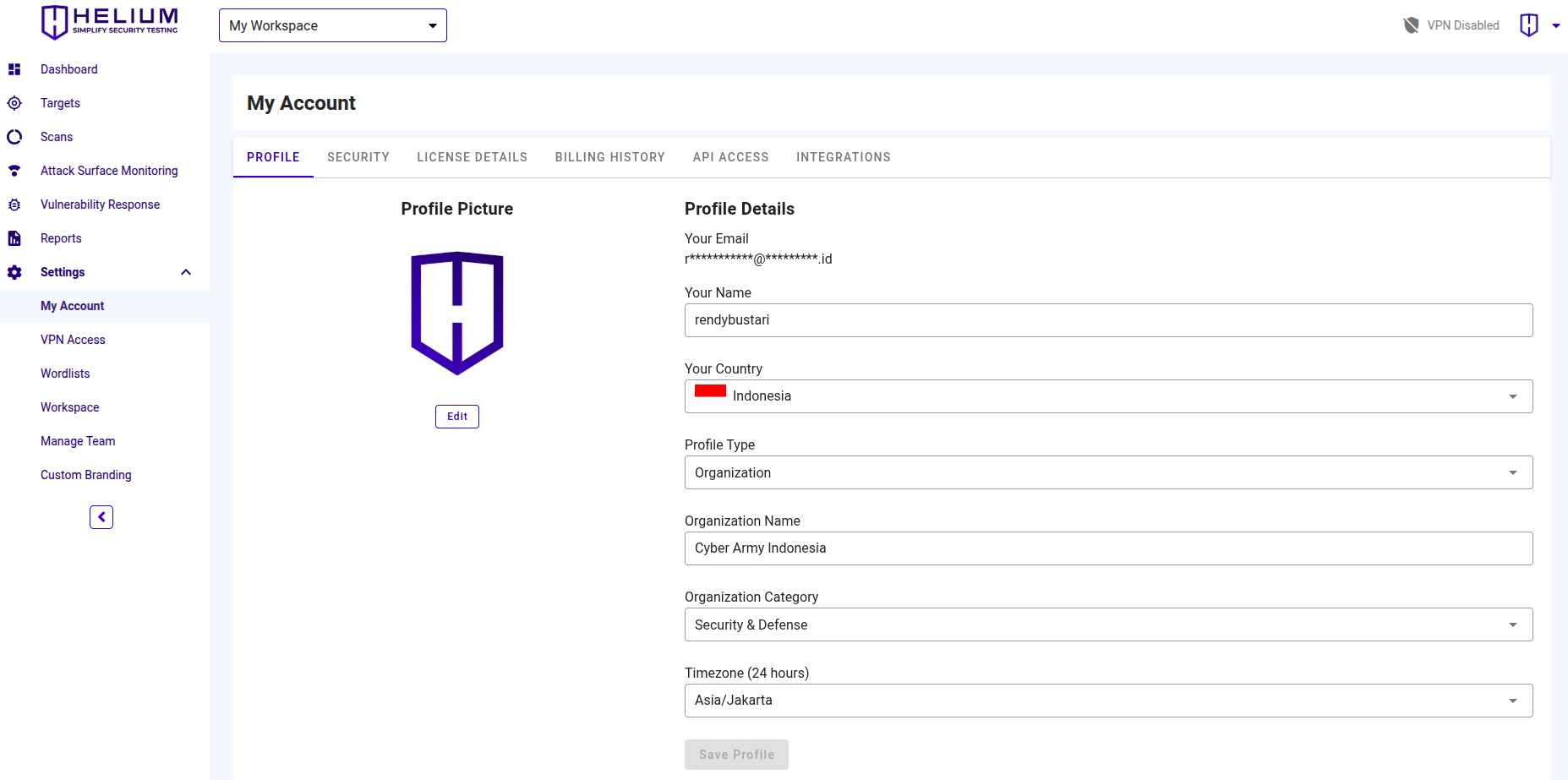Open Reports using the document icon
This screenshot has width=1568, height=780.
(14, 237)
